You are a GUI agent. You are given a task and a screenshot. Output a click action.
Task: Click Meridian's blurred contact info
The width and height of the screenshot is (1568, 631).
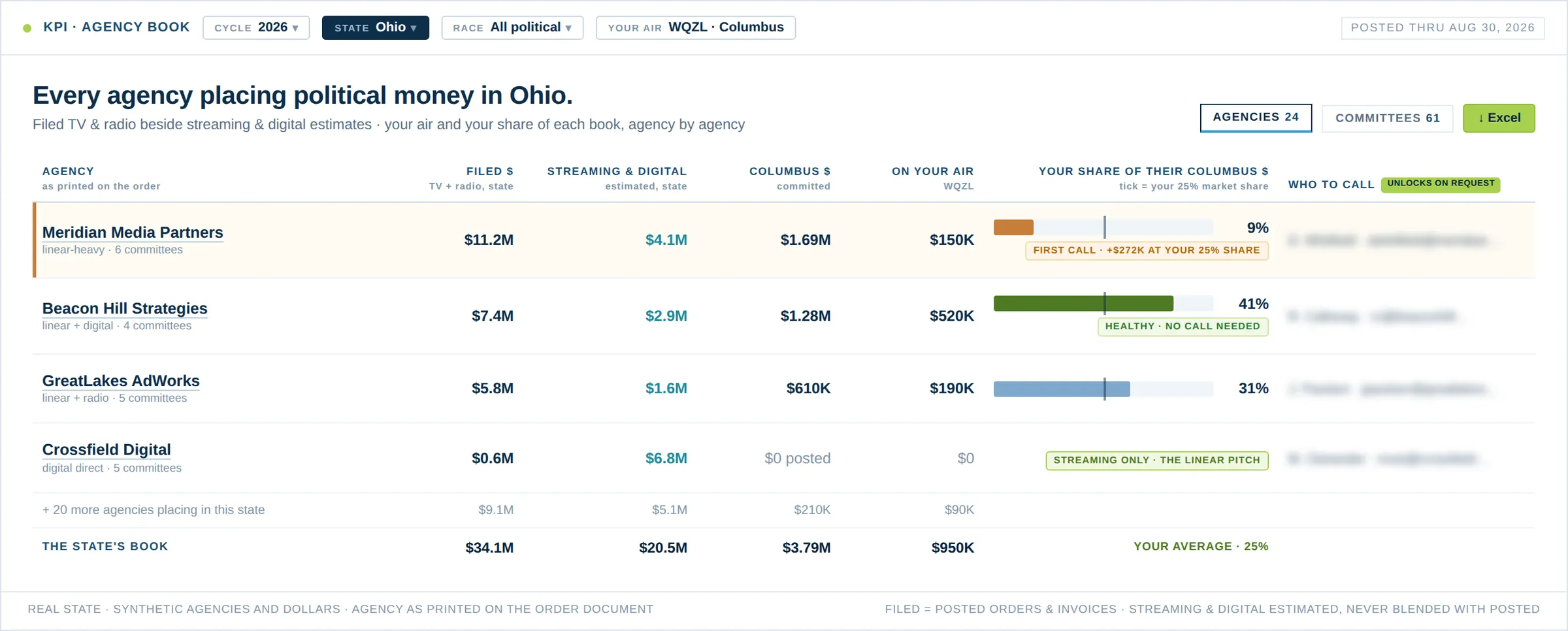(x=1392, y=240)
